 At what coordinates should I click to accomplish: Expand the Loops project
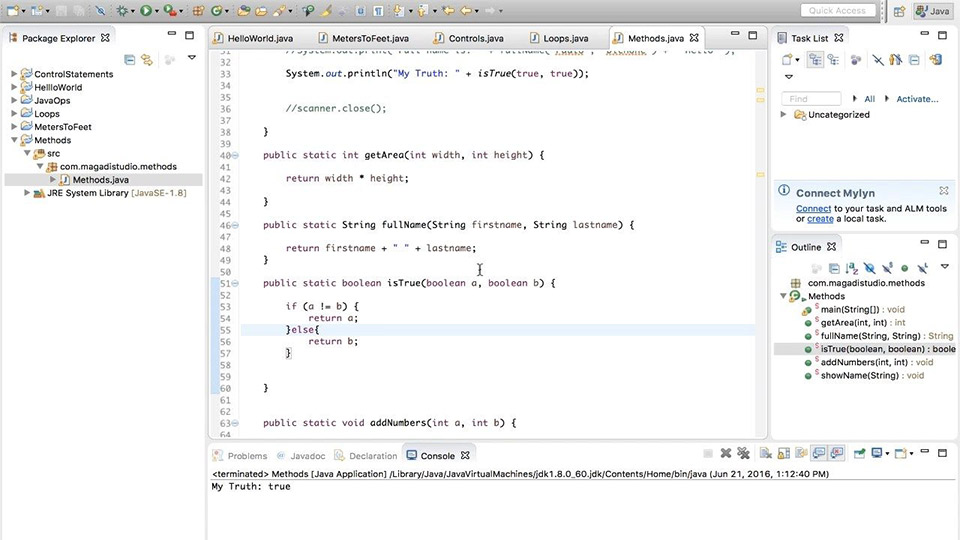coord(14,113)
